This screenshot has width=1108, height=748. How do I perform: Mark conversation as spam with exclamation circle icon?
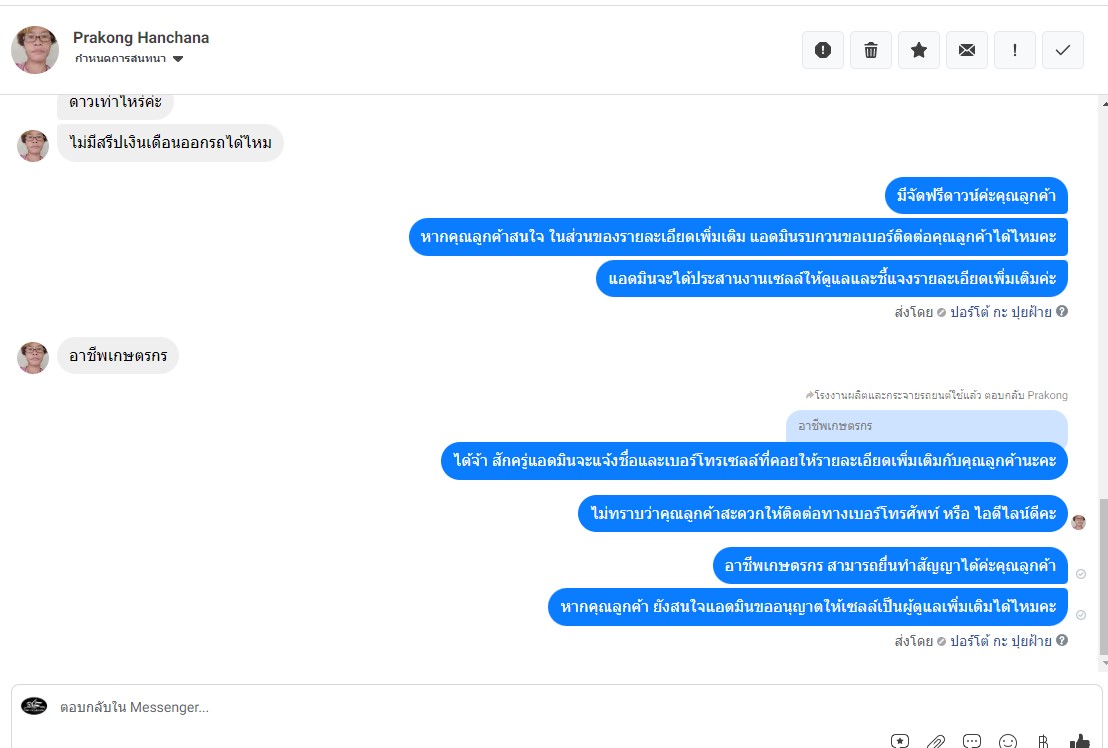(823, 50)
